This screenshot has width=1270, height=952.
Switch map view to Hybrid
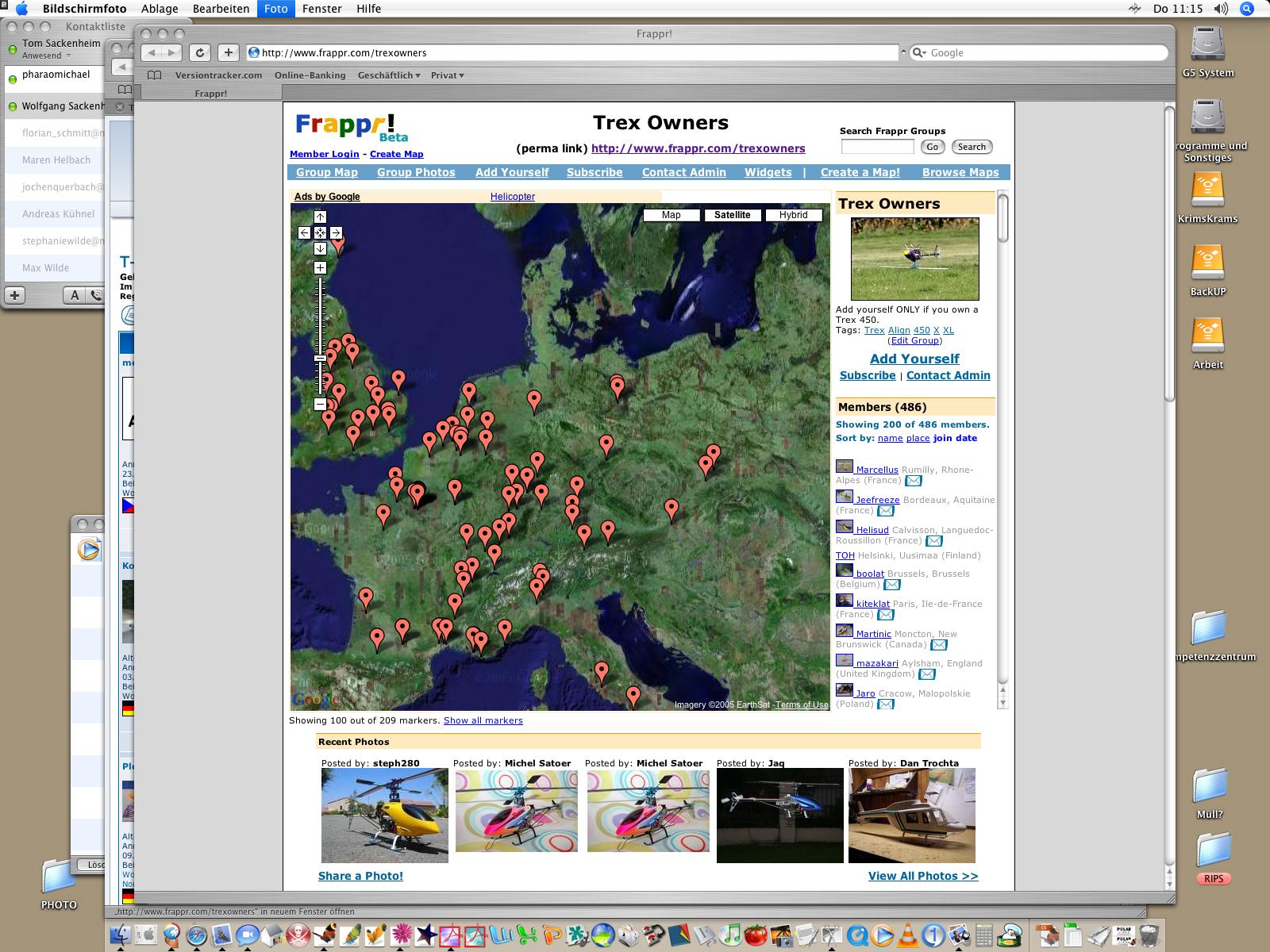coord(794,215)
